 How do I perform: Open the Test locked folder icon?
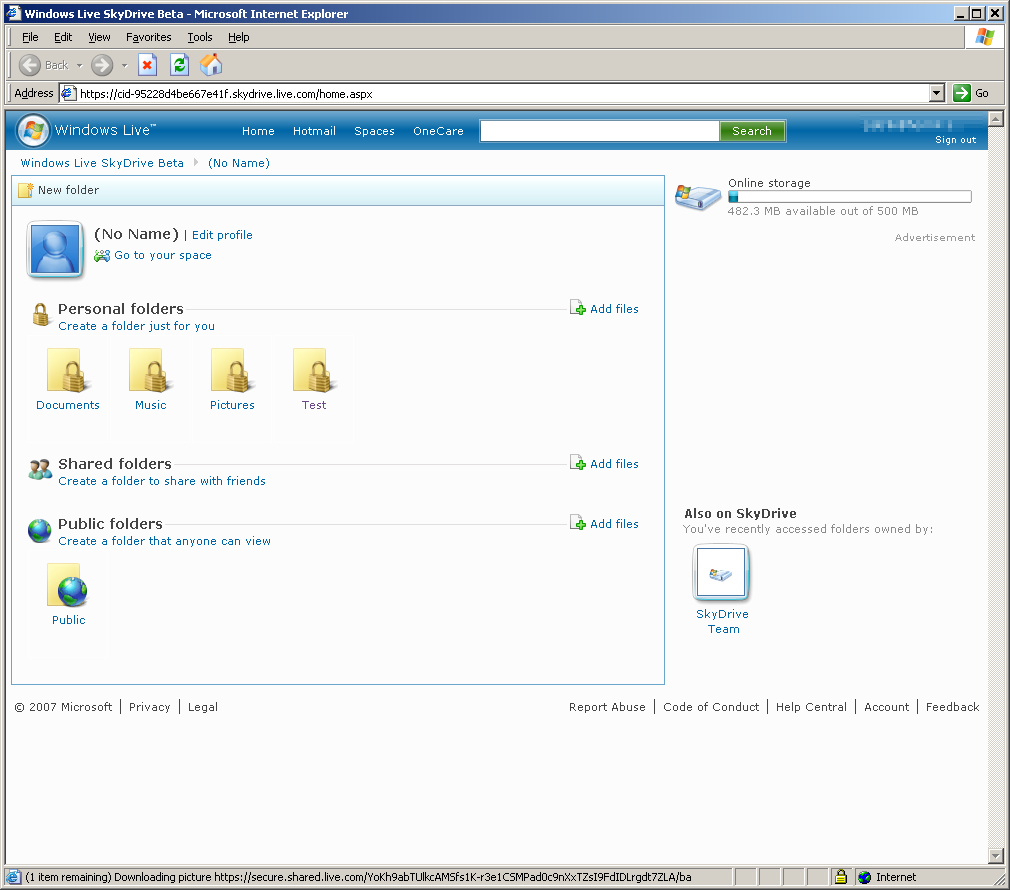pyautogui.click(x=314, y=371)
